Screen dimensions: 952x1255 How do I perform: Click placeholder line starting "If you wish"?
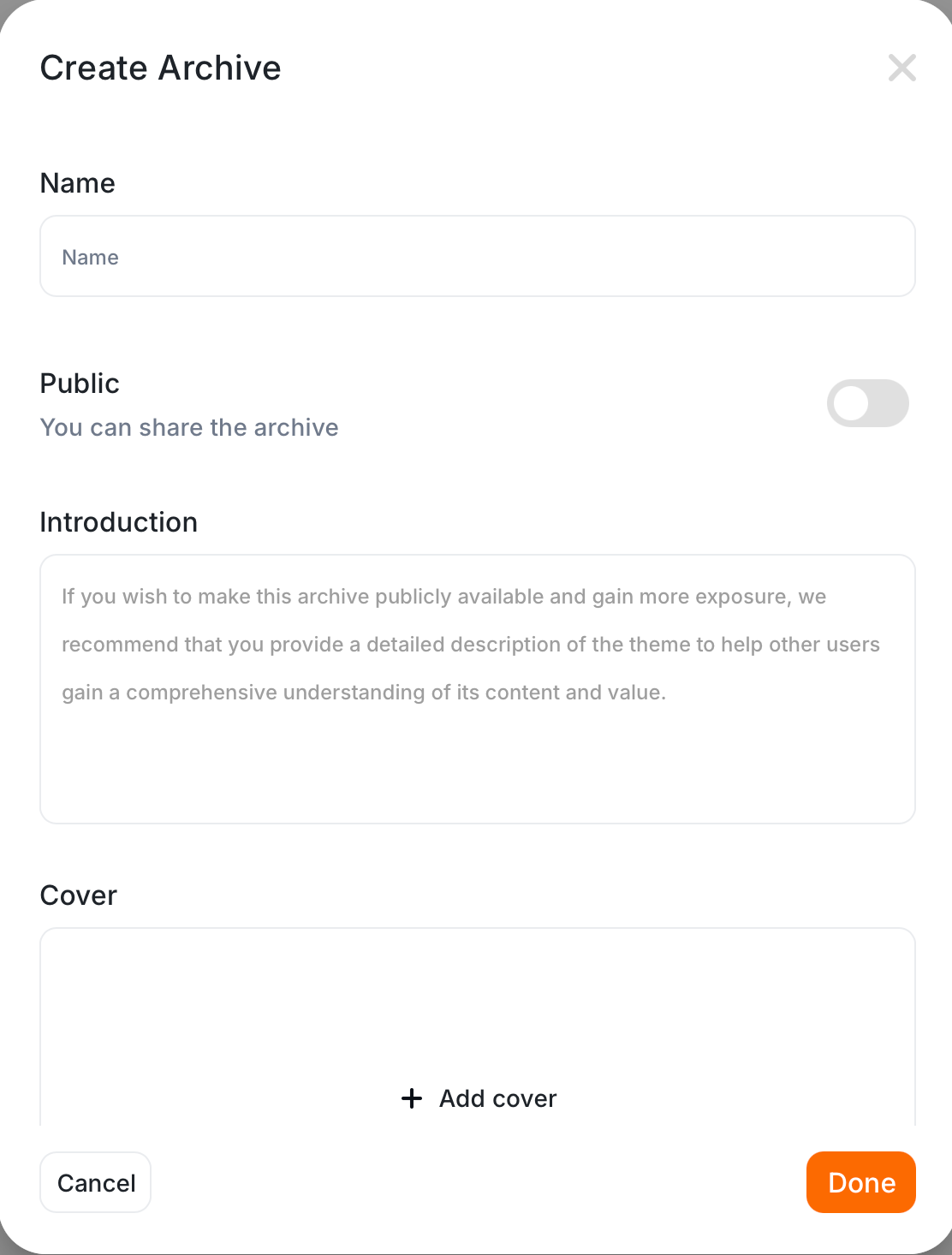pyautogui.click(x=443, y=597)
